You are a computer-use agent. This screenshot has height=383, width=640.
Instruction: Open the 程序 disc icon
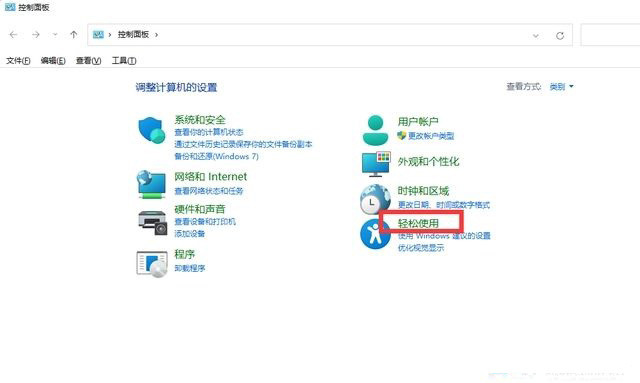pos(152,264)
